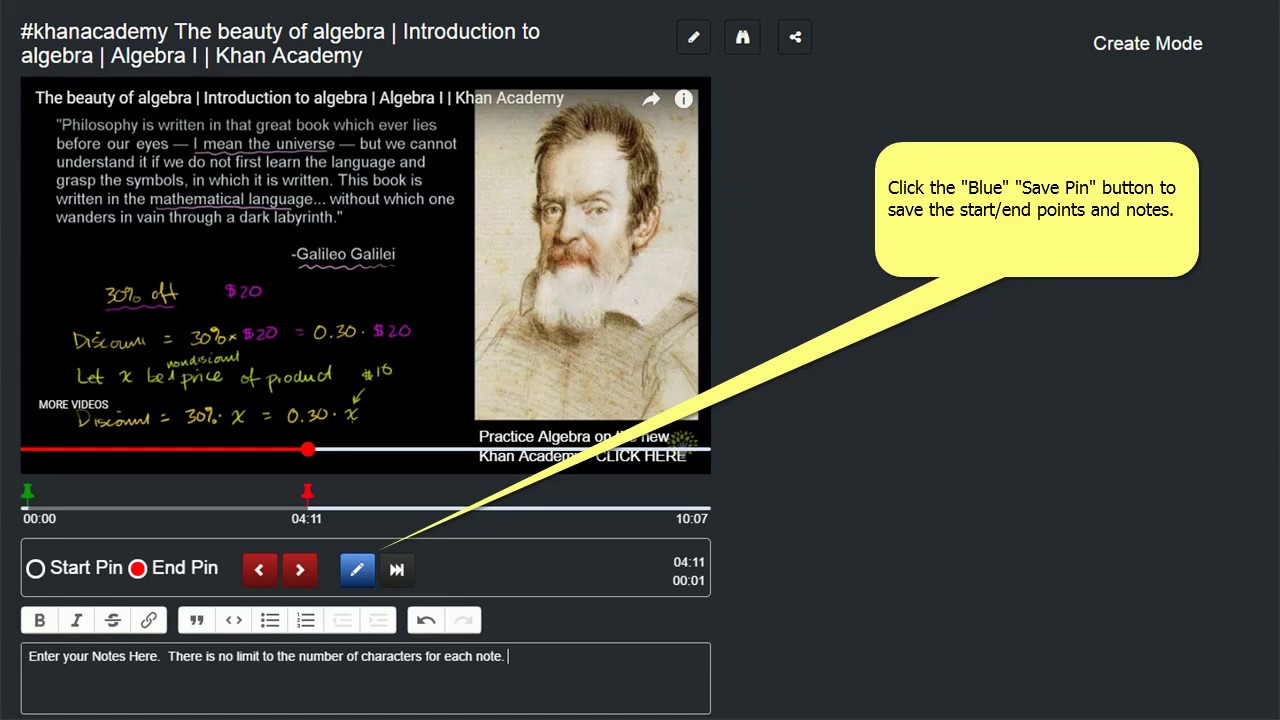Image resolution: width=1280 pixels, height=720 pixels.
Task: Click the #khanacademy page title
Action: click(x=280, y=44)
